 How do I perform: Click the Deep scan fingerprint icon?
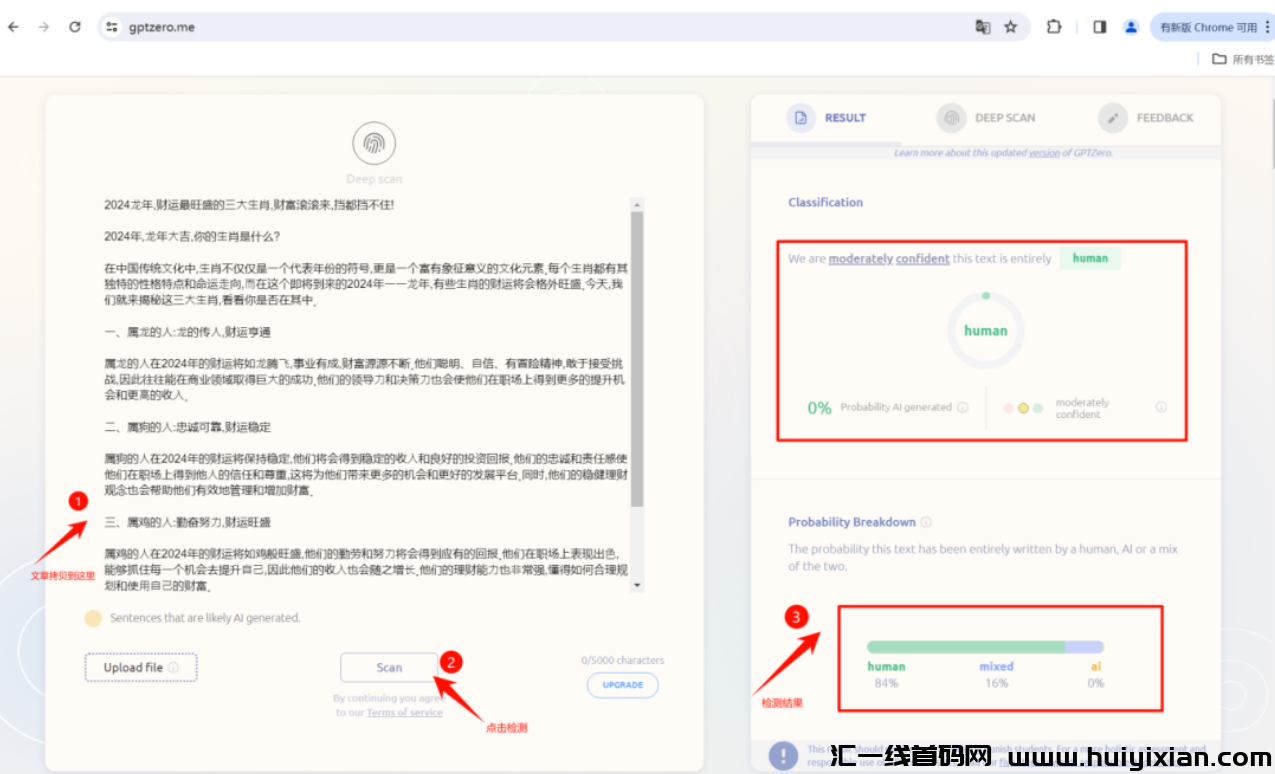pos(374,144)
